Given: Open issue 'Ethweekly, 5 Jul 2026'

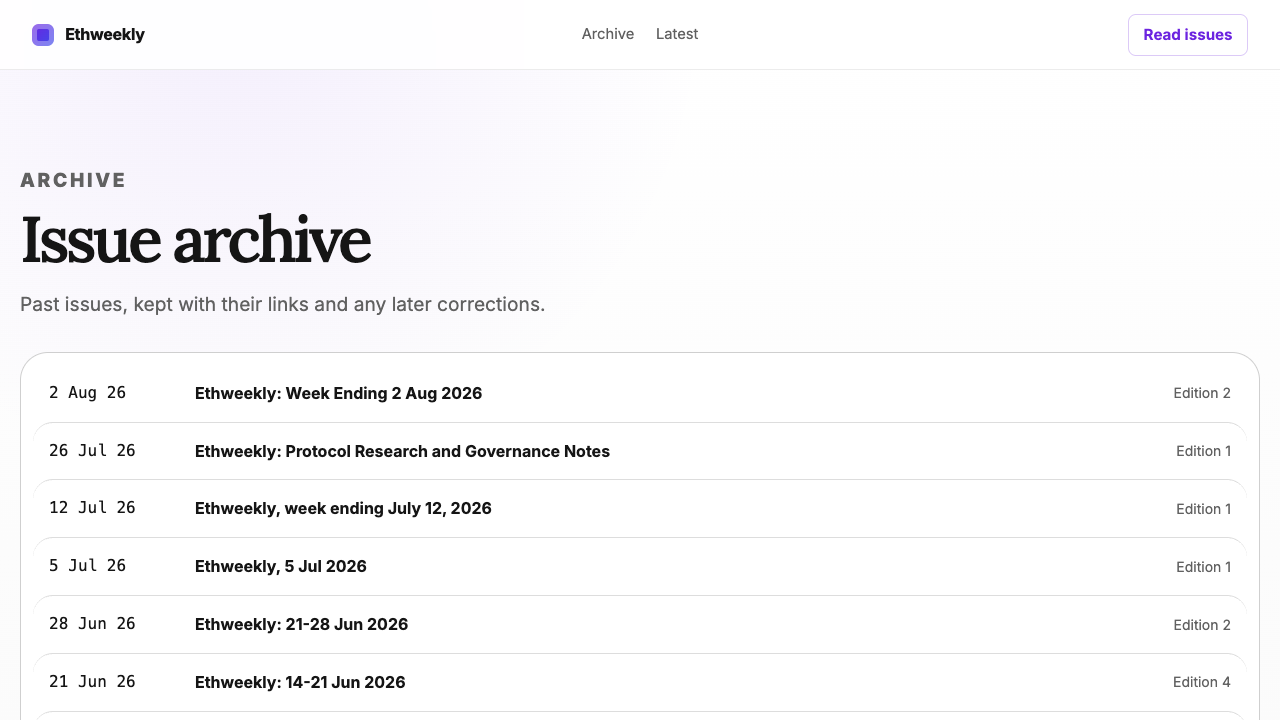Looking at the screenshot, I should pos(281,567).
